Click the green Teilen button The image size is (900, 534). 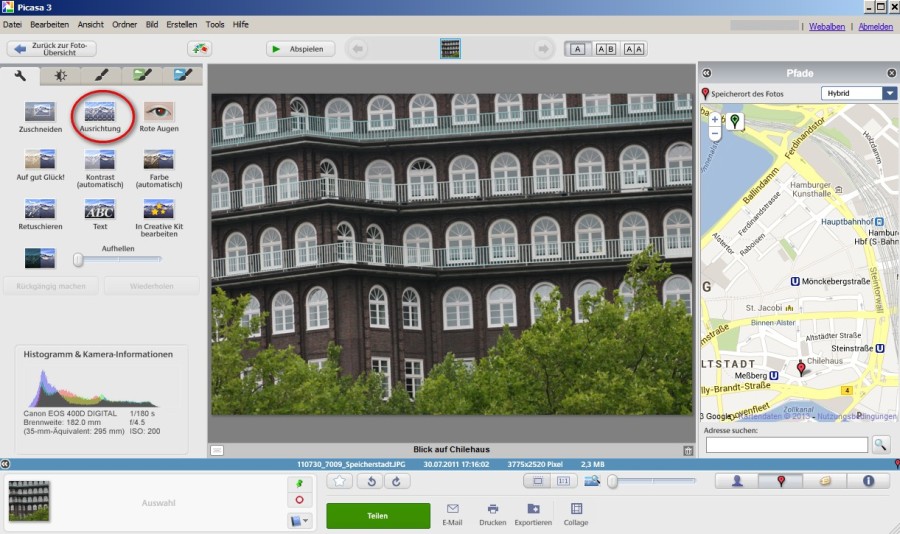378,515
